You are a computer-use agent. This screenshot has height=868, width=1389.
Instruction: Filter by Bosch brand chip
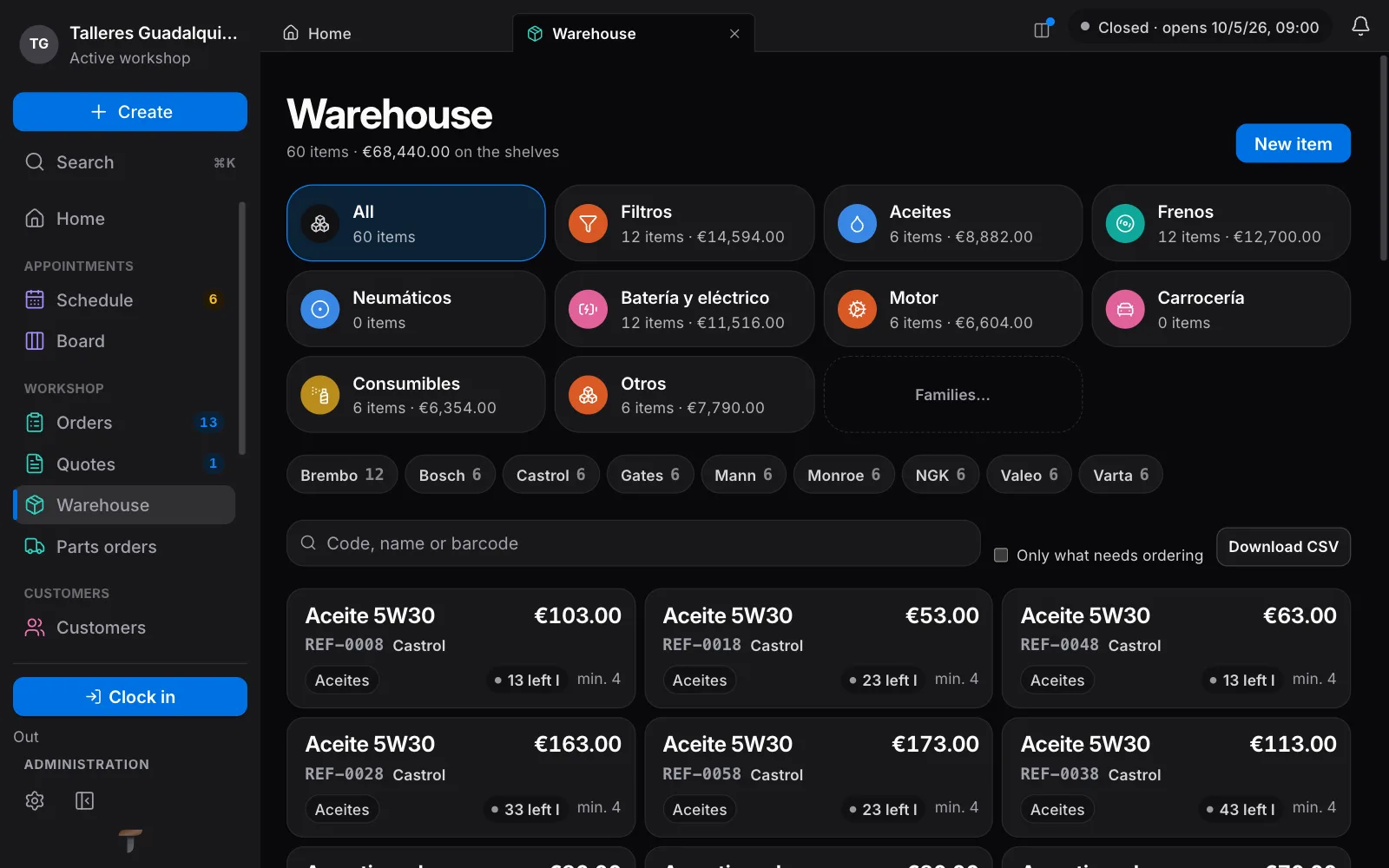(x=450, y=475)
